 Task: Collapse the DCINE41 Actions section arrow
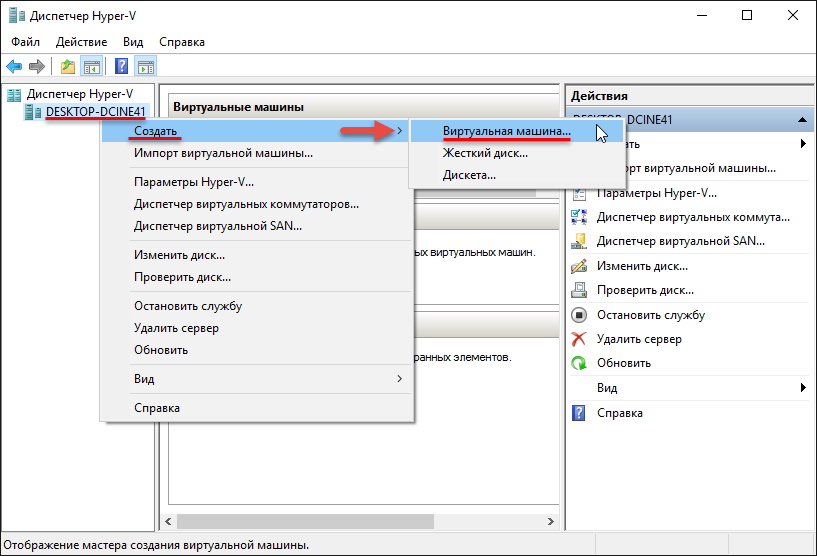pyautogui.click(x=802, y=120)
